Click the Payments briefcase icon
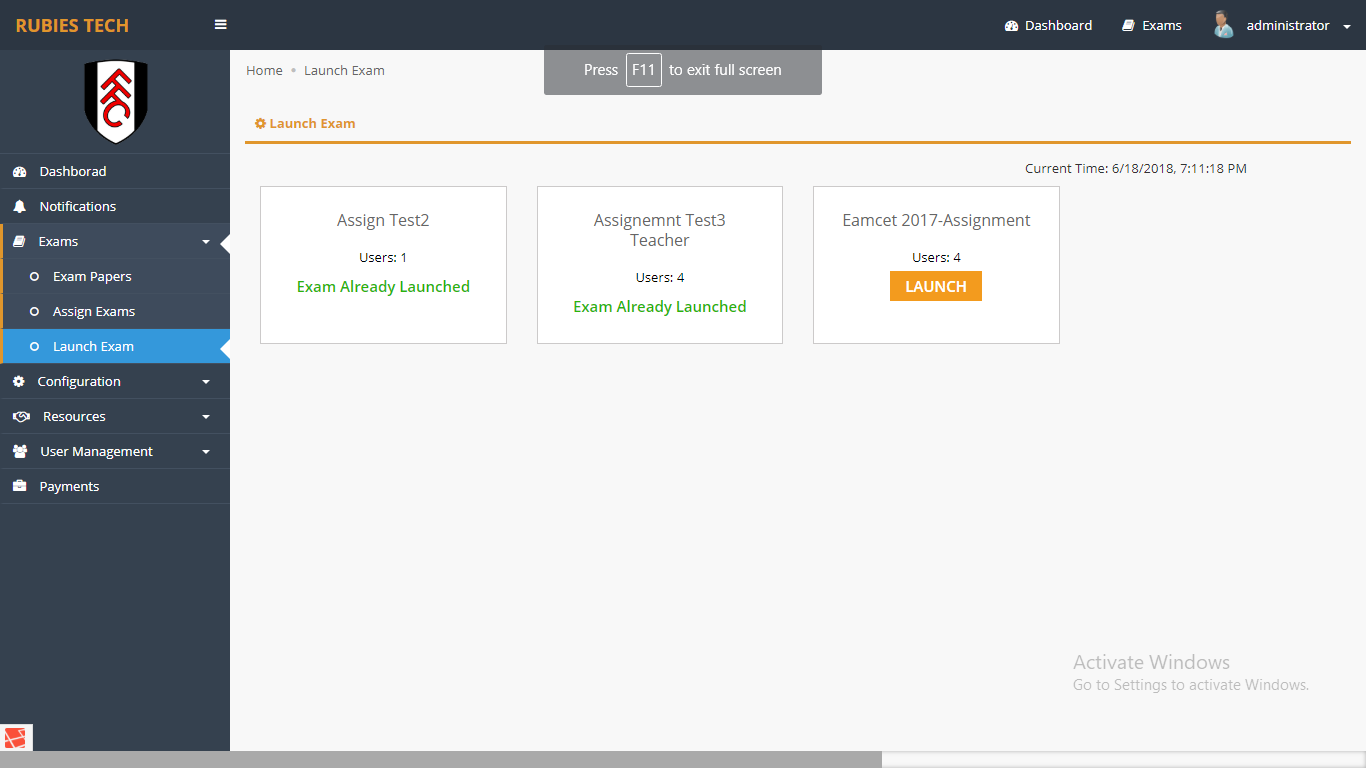 click(x=19, y=487)
